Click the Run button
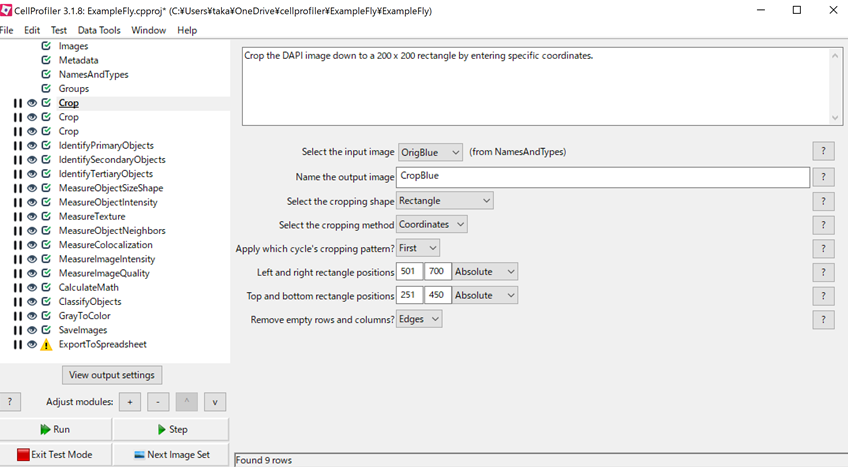 (55, 430)
